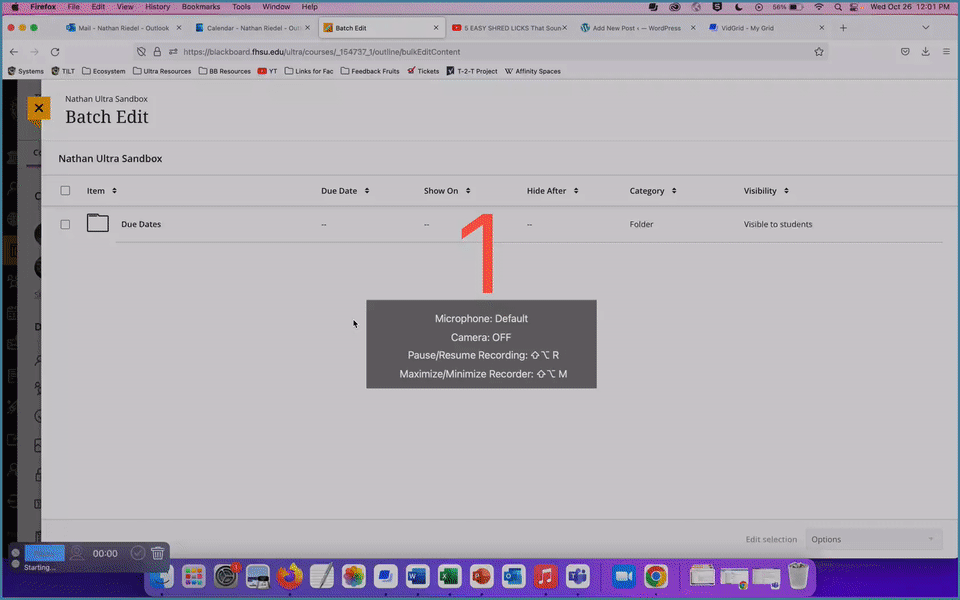Launch Microsoft Word from the Dock
Screen dimensions: 960x600
pyautogui.click(x=417, y=576)
